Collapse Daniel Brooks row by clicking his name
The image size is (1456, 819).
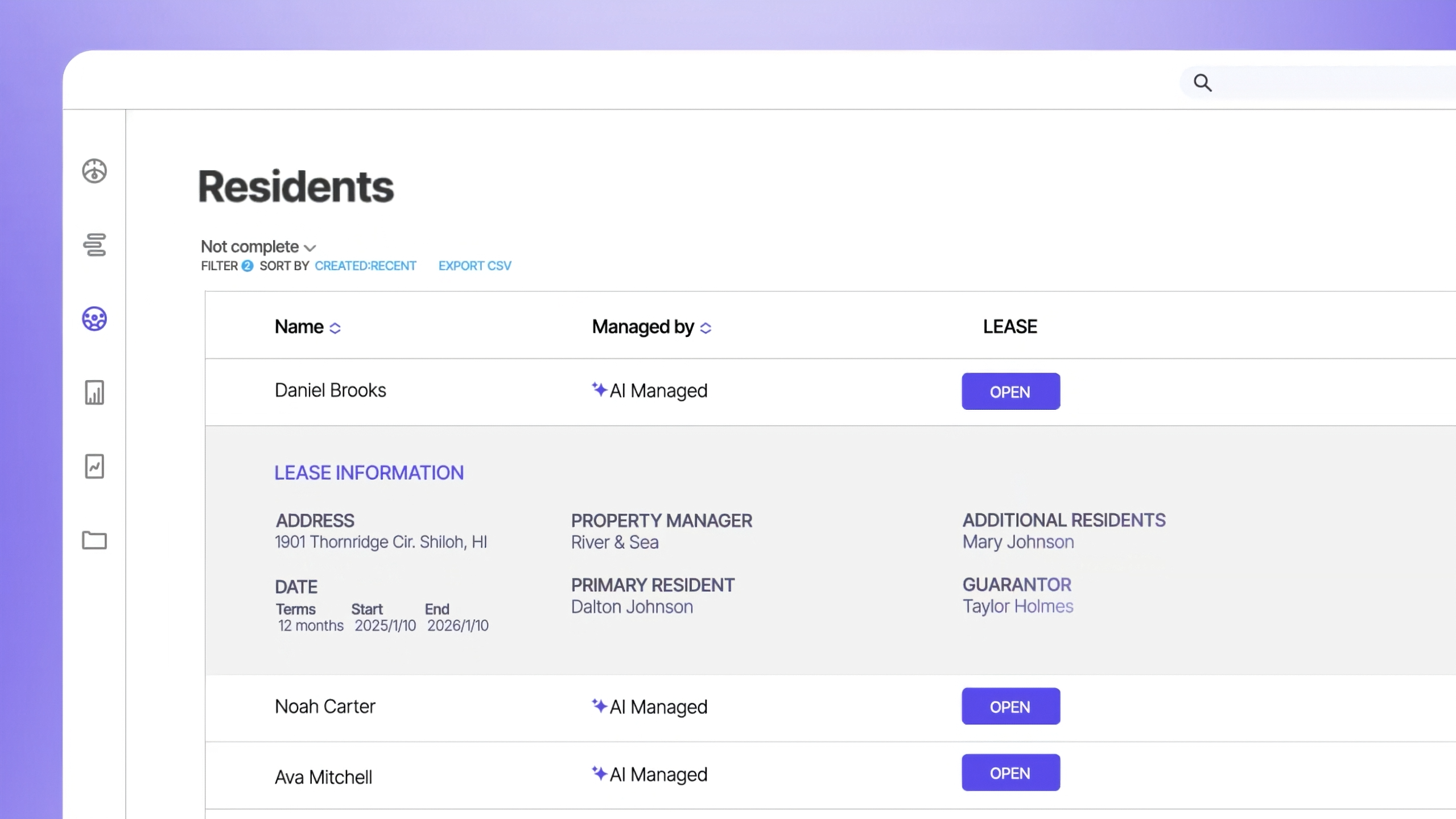coord(330,390)
